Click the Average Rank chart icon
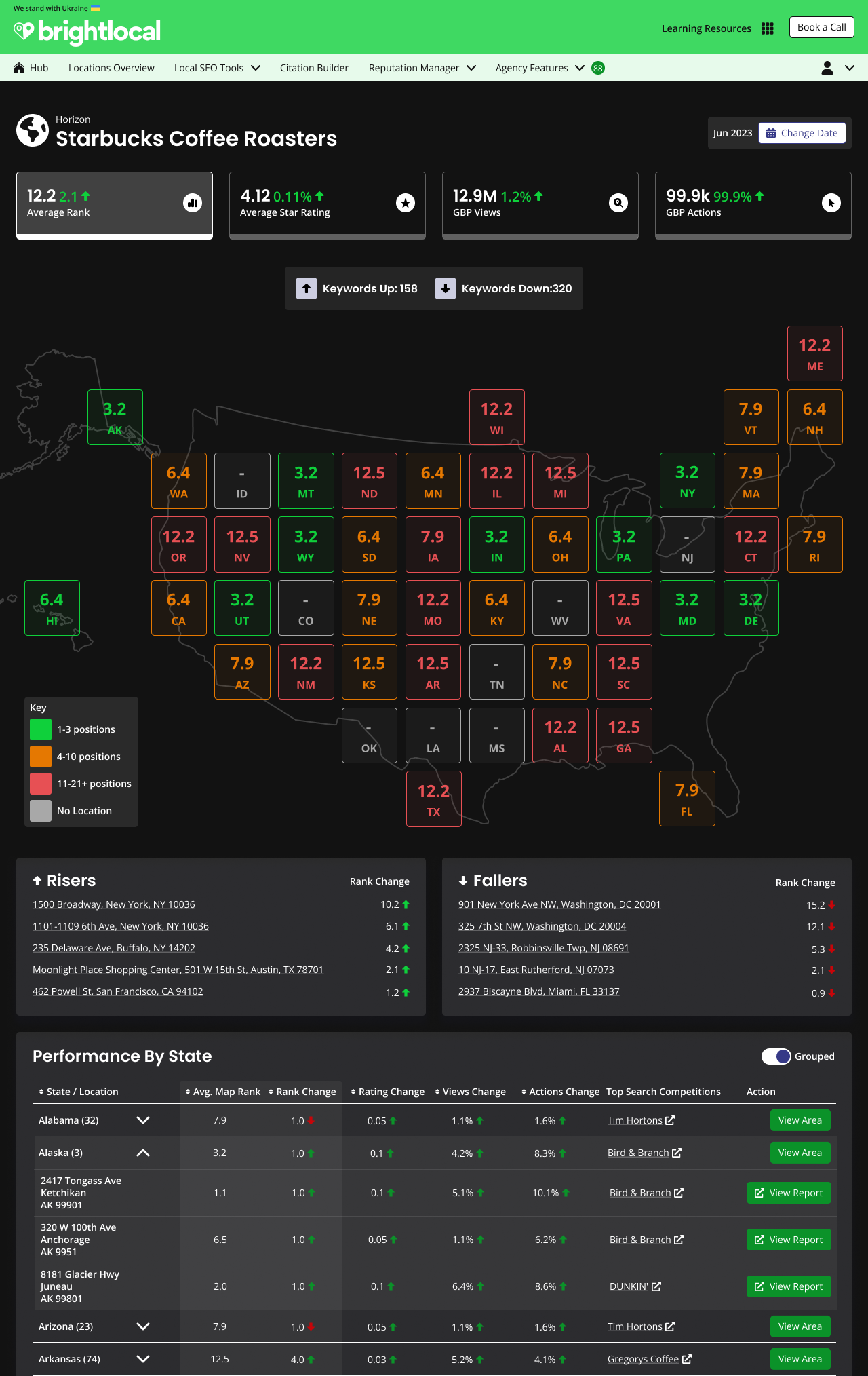868x1376 pixels. tap(193, 203)
